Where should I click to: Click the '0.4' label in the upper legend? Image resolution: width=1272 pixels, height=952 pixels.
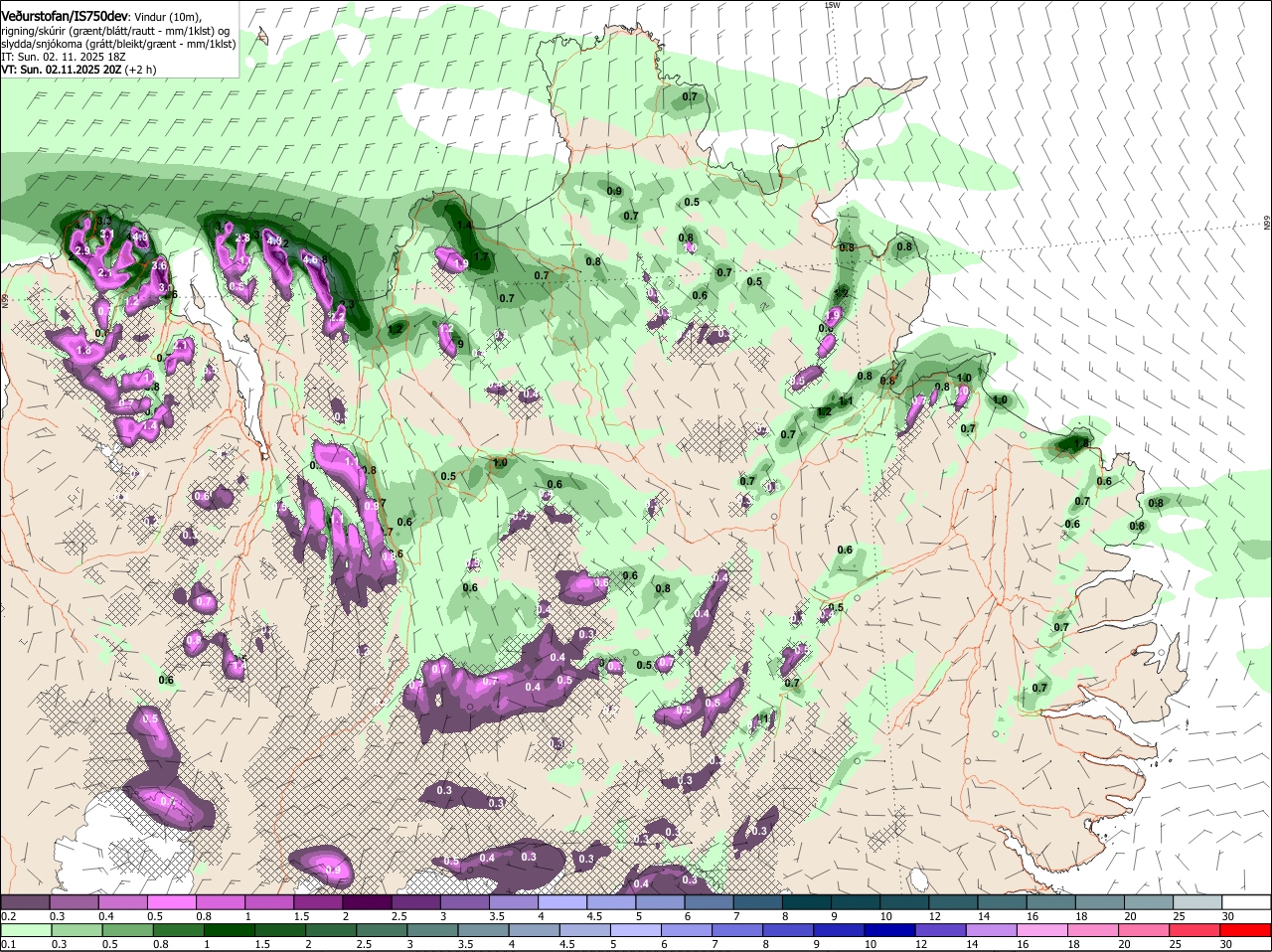point(106,915)
